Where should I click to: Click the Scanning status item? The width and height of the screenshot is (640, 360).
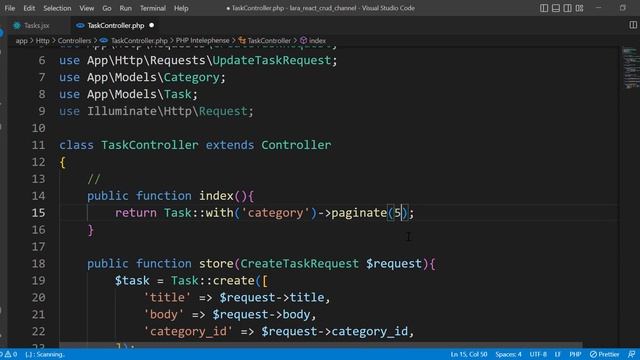click(45, 354)
